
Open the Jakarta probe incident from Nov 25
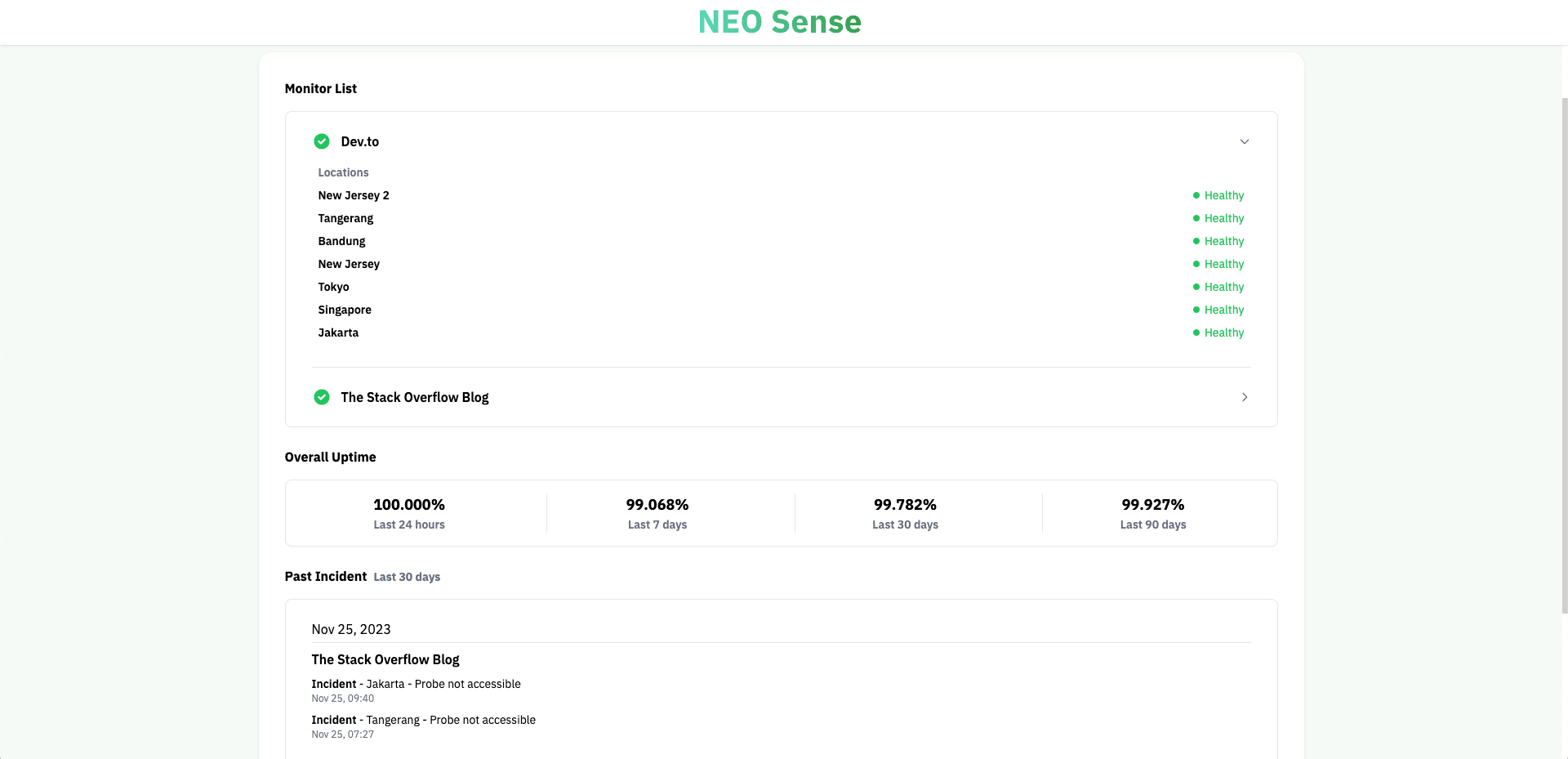[x=416, y=684]
